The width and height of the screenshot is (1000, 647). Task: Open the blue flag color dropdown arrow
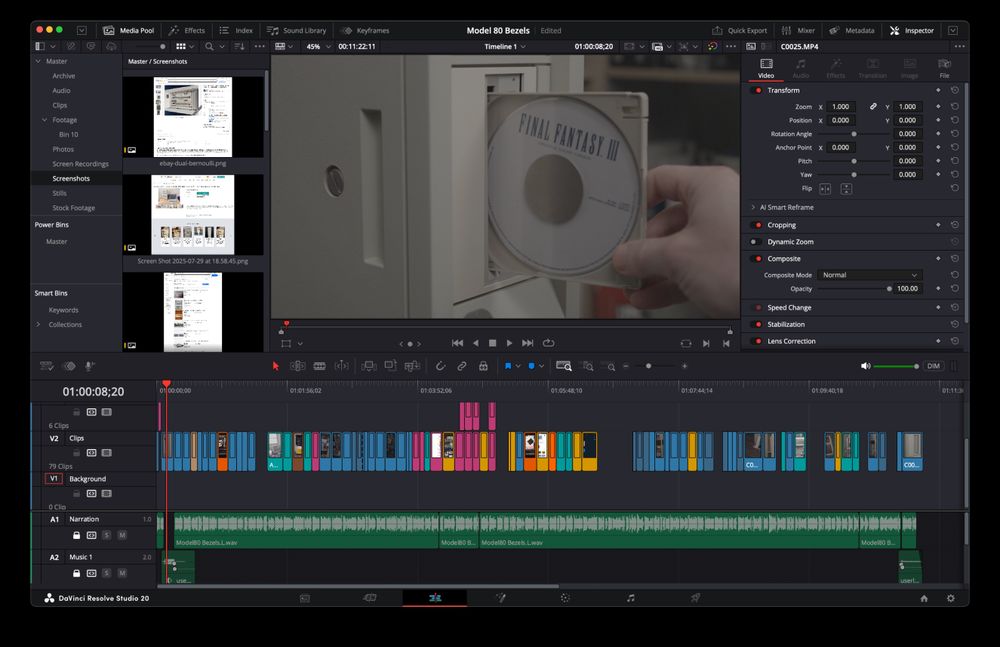[518, 366]
